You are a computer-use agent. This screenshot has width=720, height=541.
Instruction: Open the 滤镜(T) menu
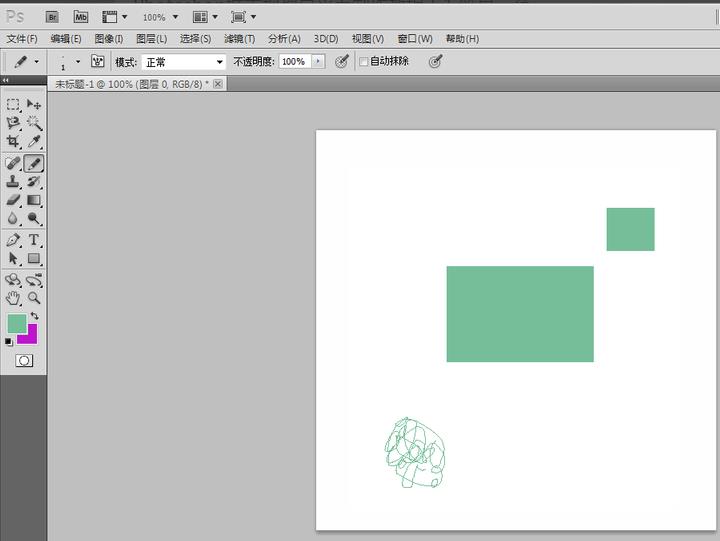pyautogui.click(x=240, y=39)
